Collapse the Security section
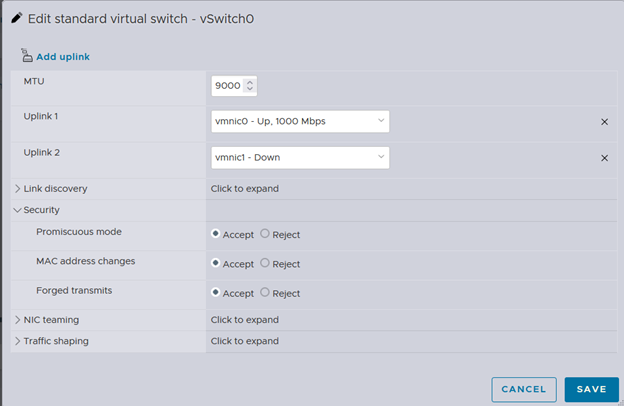 pos(17,210)
